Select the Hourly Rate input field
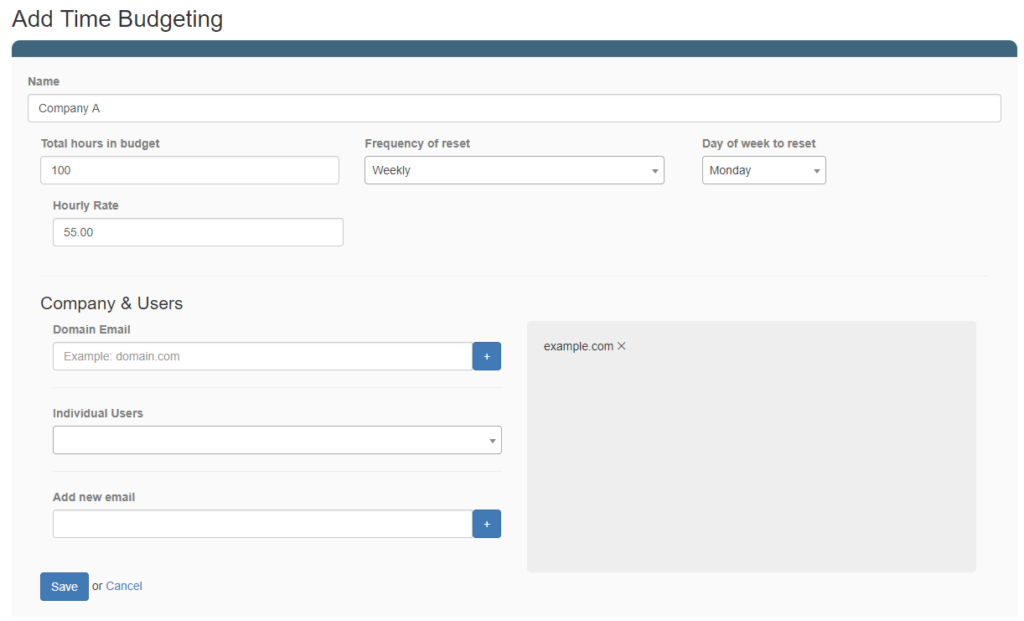Viewport: 1024px width, 621px height. [198, 232]
